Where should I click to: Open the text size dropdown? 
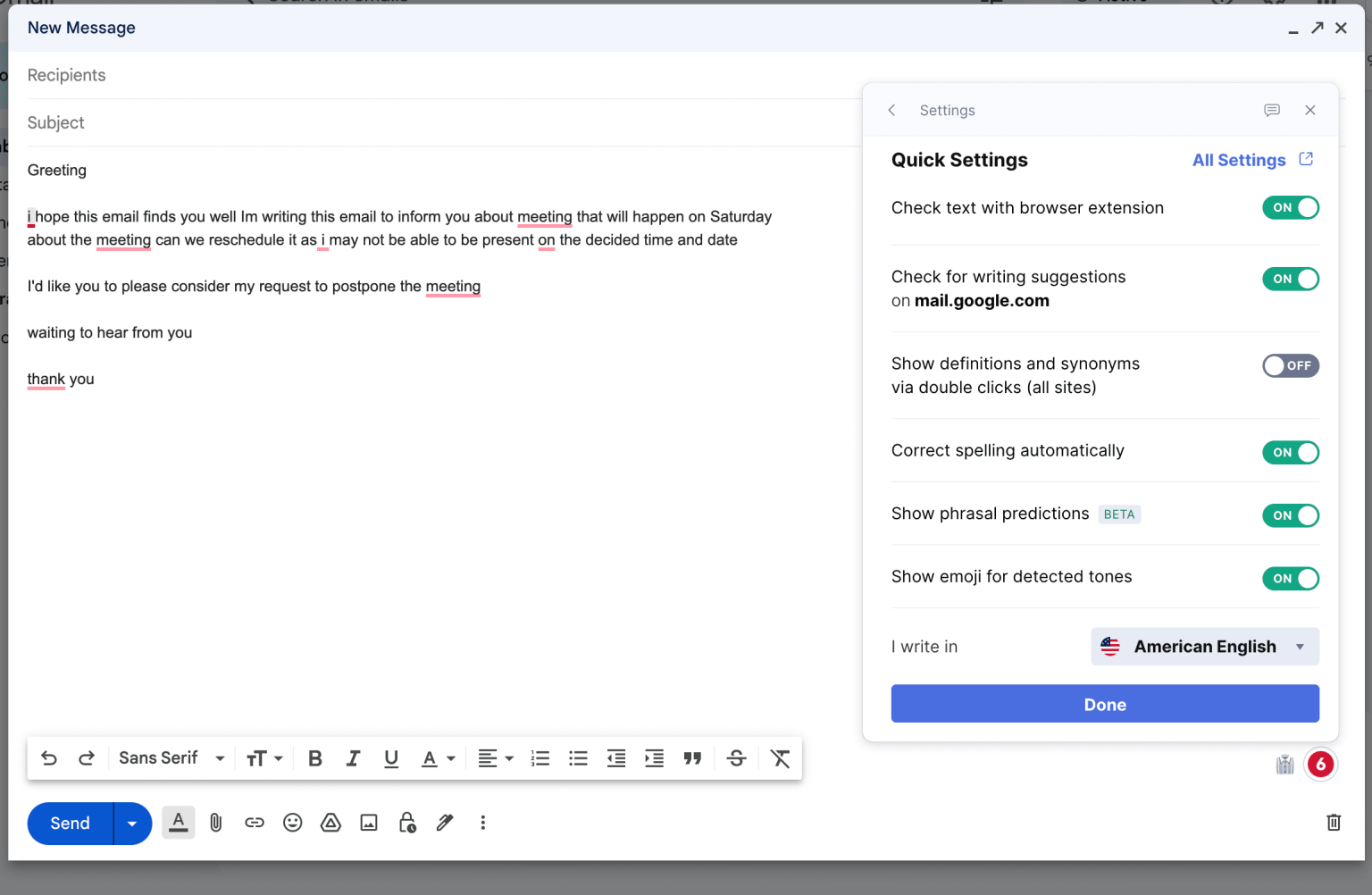[x=264, y=757]
